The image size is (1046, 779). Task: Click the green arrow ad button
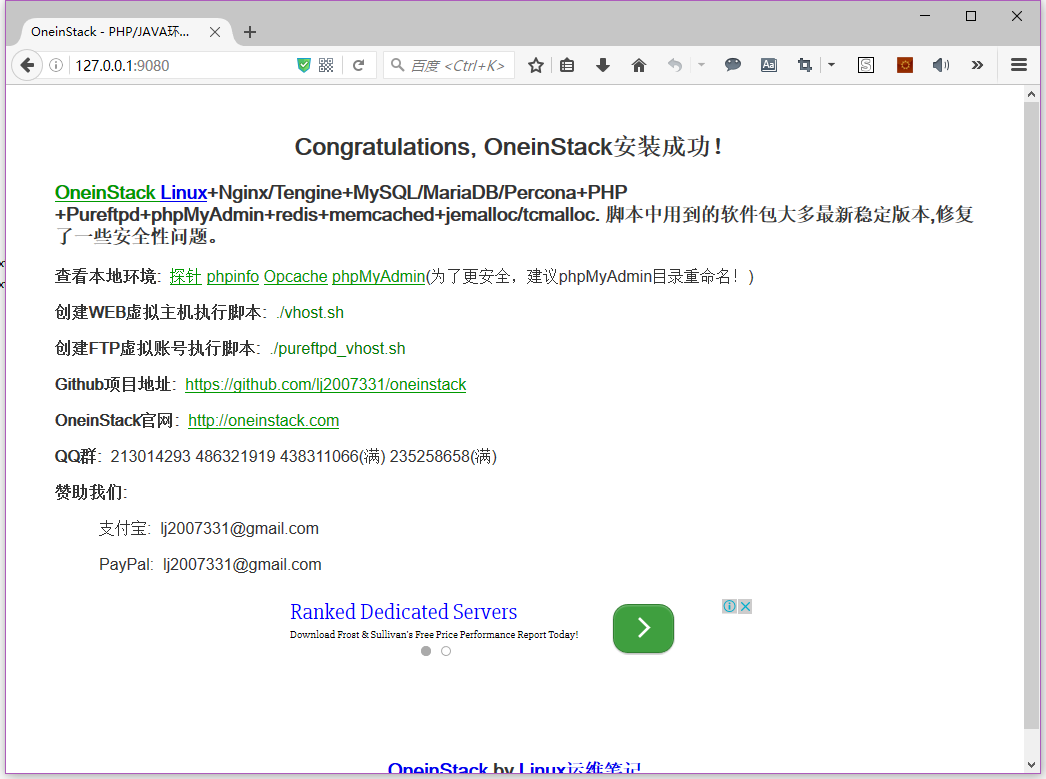point(643,628)
